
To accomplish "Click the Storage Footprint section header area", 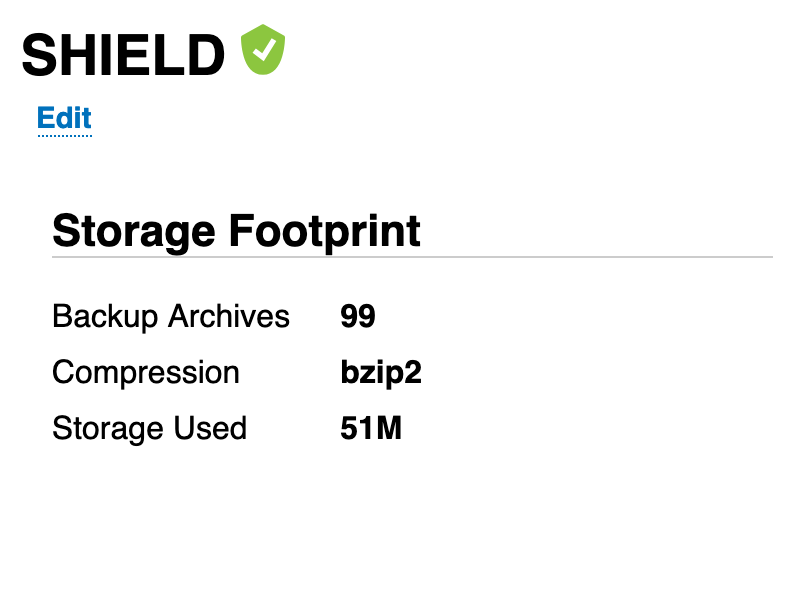I will [x=236, y=231].
